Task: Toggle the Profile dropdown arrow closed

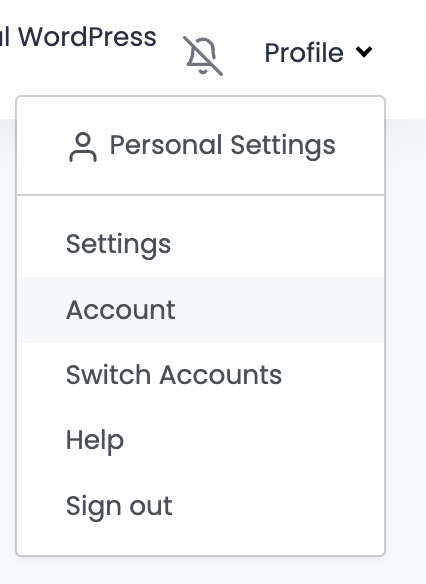Action: click(x=364, y=51)
